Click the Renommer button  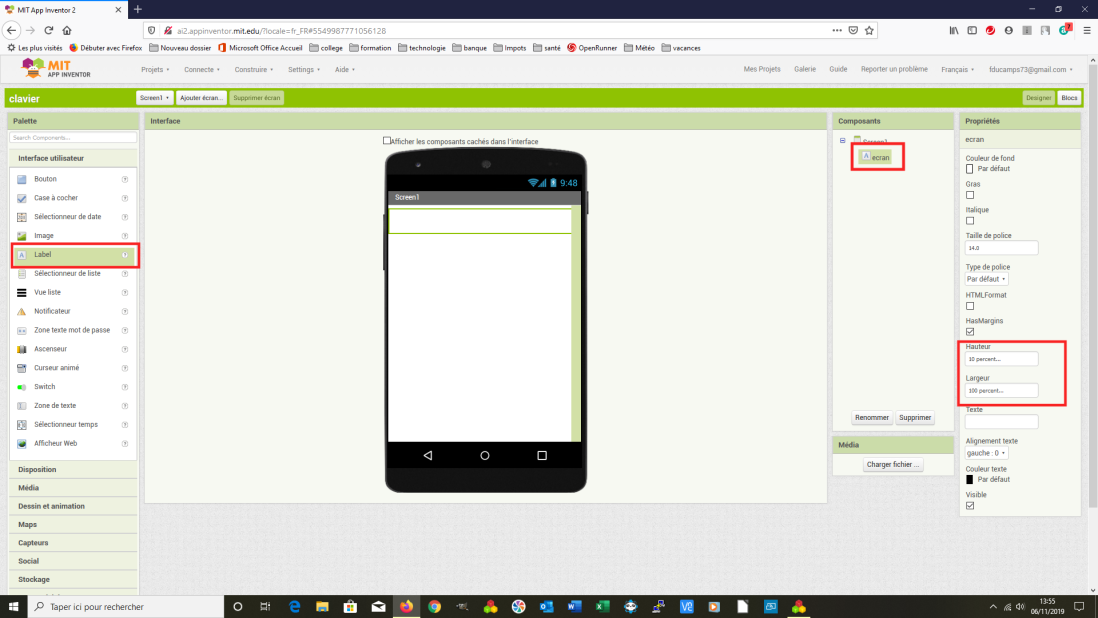(872, 417)
